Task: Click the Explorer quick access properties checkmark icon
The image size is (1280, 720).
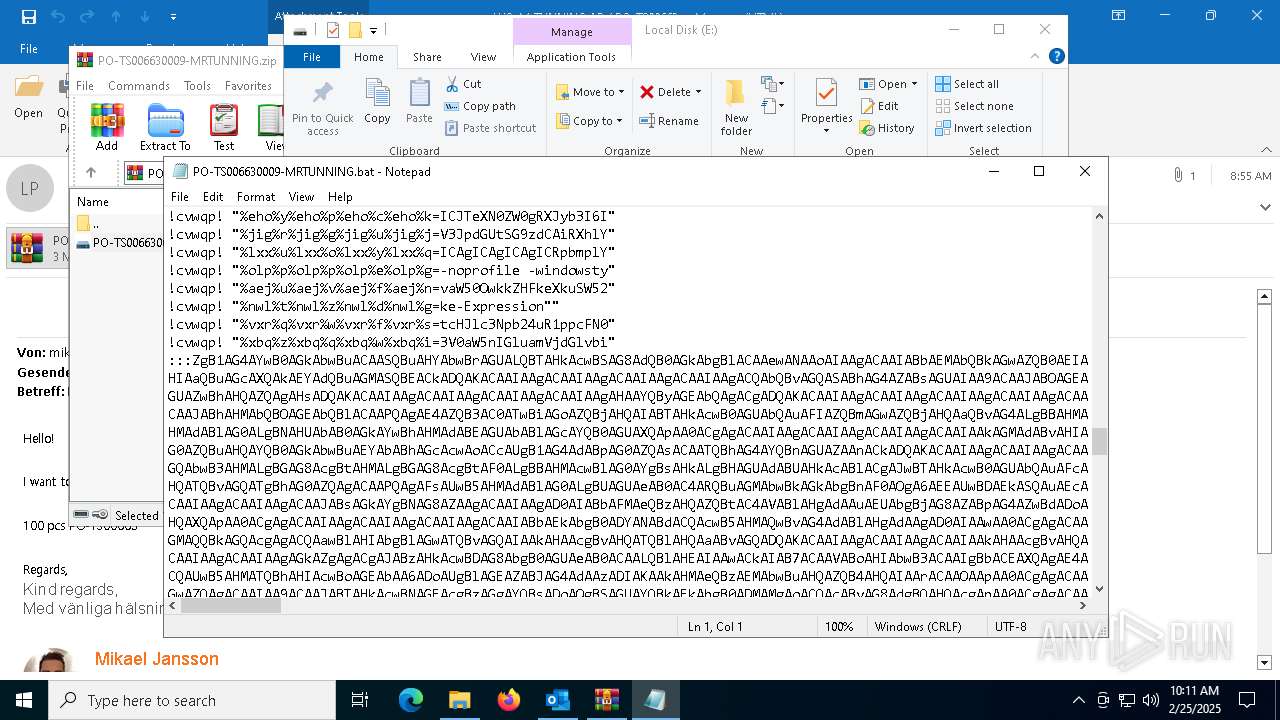Action: click(333, 31)
